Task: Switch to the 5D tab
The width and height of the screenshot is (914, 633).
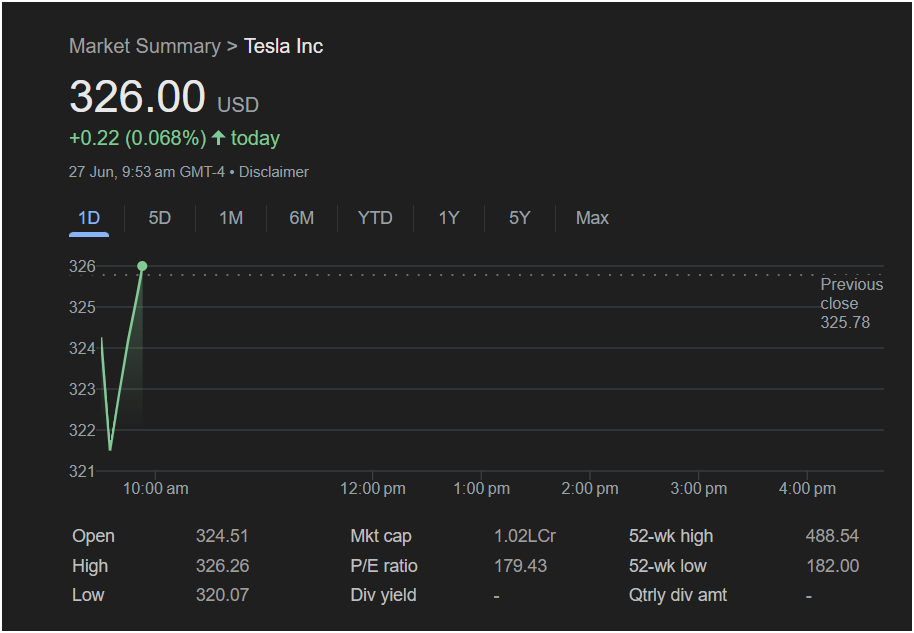Action: [160, 218]
